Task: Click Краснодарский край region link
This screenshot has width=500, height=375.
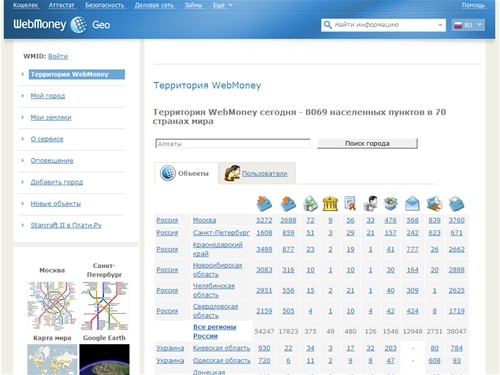Action: pyautogui.click(x=218, y=249)
